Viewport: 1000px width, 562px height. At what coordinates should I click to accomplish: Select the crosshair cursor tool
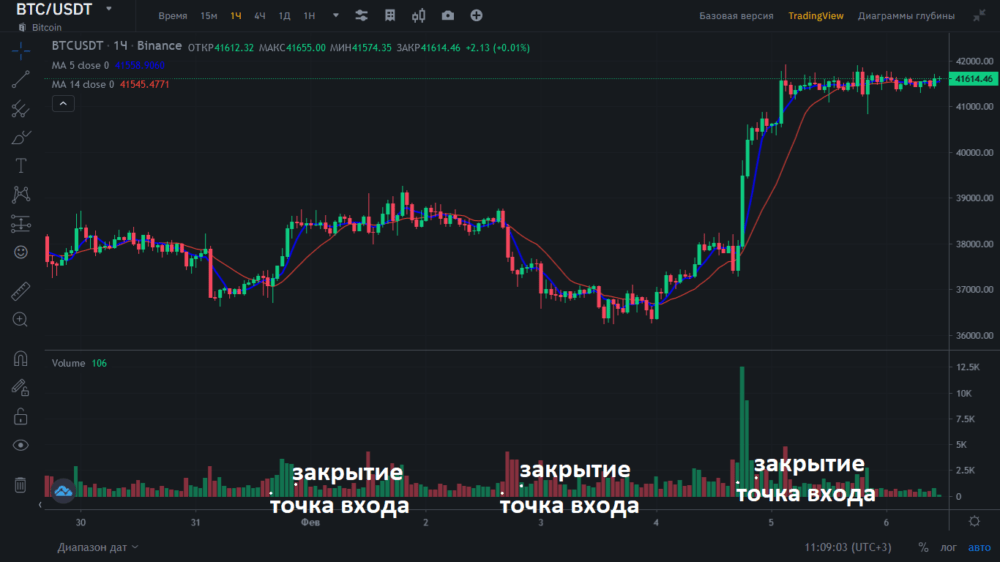pos(20,51)
